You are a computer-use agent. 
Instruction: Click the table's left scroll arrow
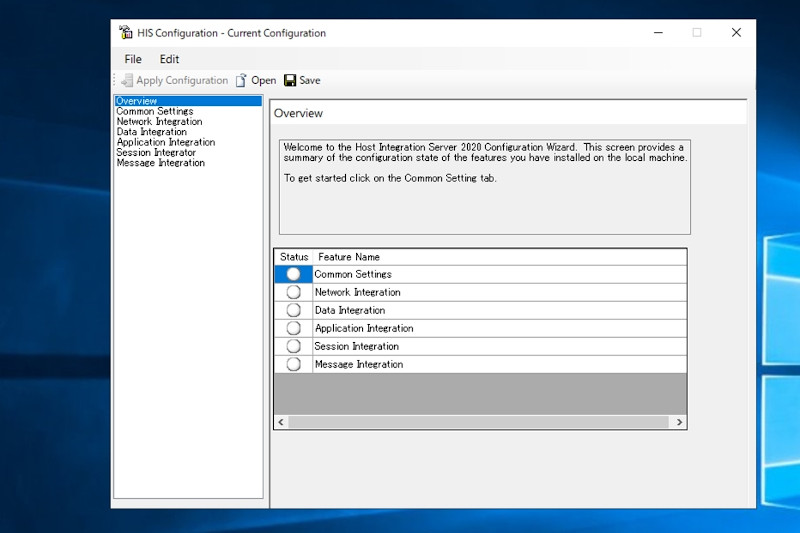click(x=281, y=422)
